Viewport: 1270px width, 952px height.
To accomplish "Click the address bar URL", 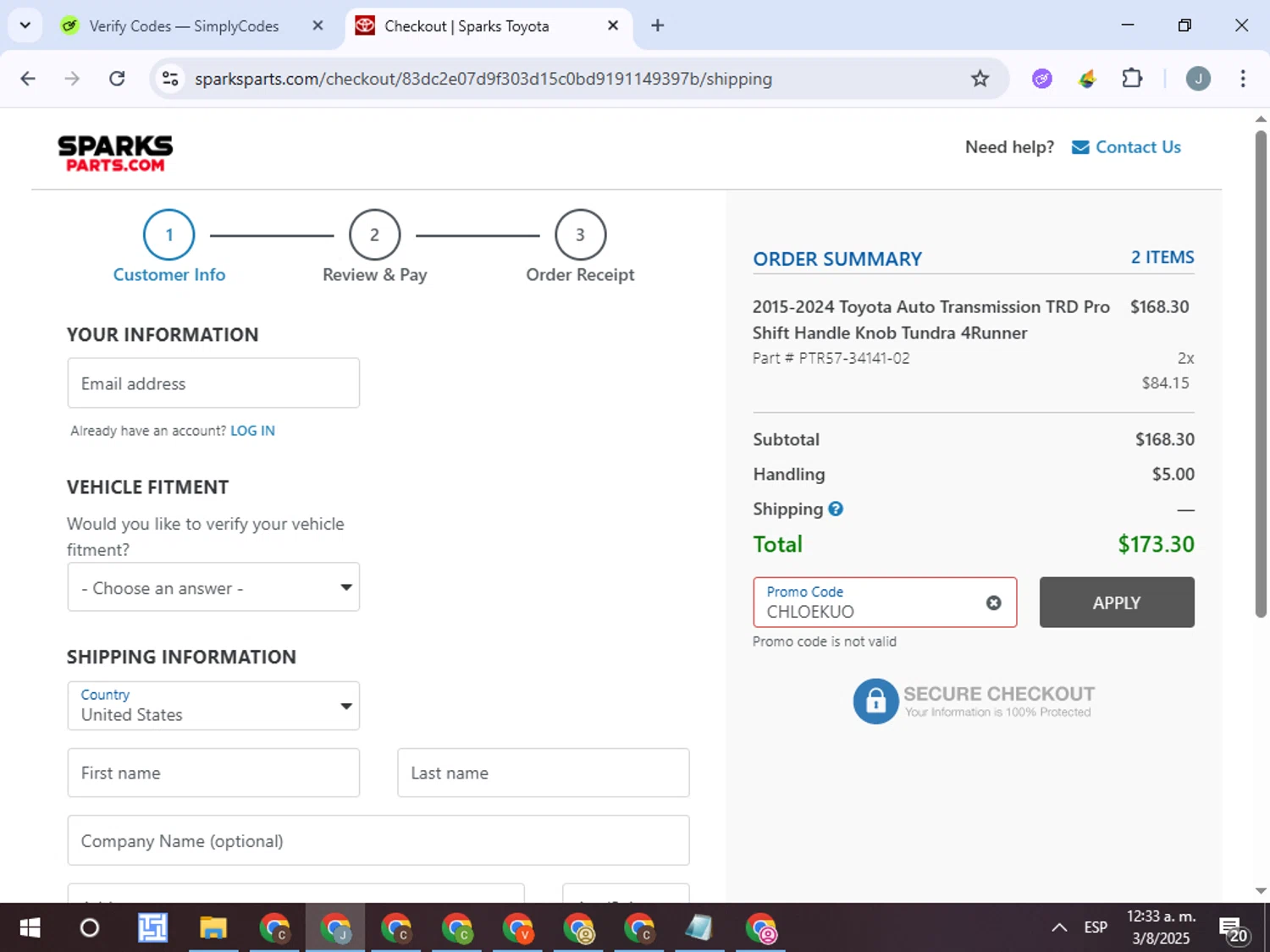I will (x=483, y=79).
